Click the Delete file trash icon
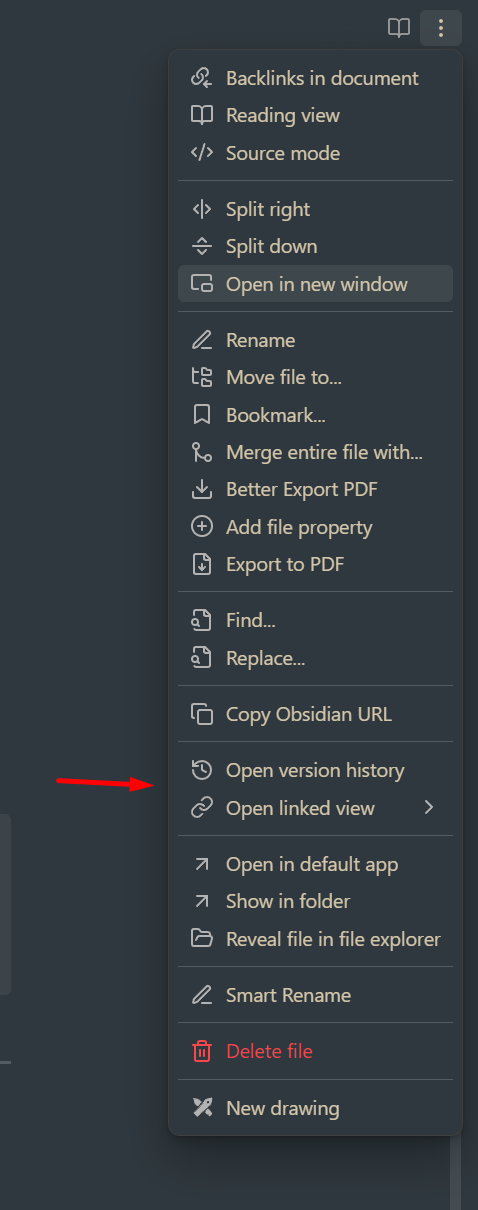Viewport: 478px width, 1210px height. click(202, 1051)
